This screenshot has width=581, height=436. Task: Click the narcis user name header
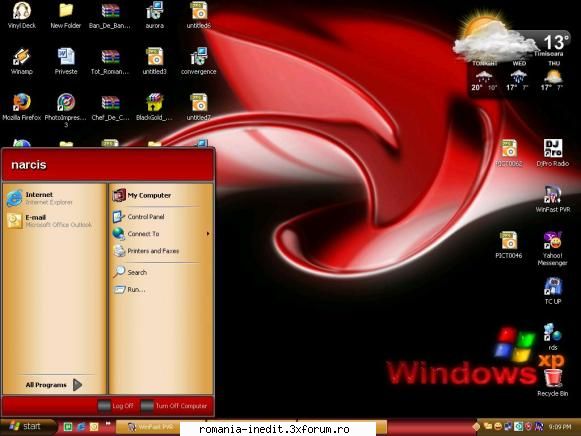pos(29,164)
